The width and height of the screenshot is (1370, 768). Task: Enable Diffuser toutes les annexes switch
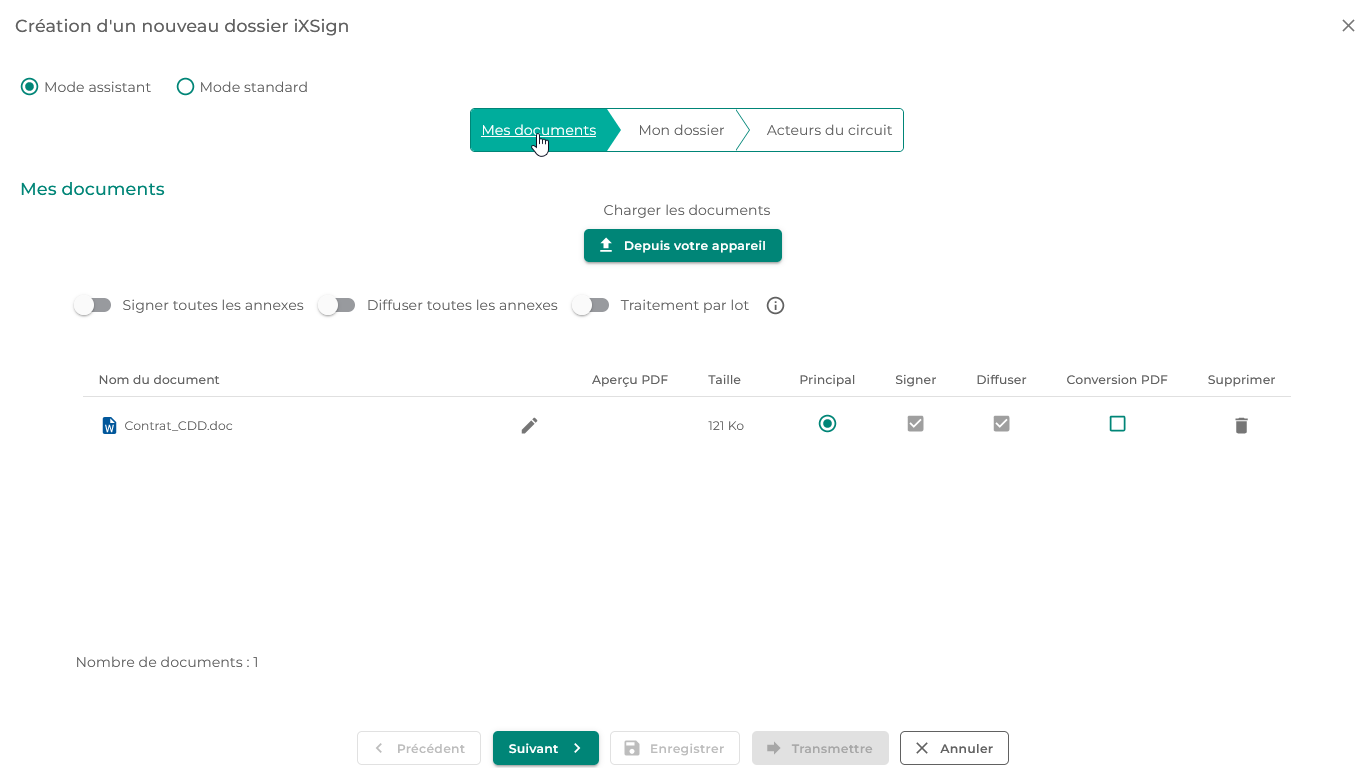336,305
